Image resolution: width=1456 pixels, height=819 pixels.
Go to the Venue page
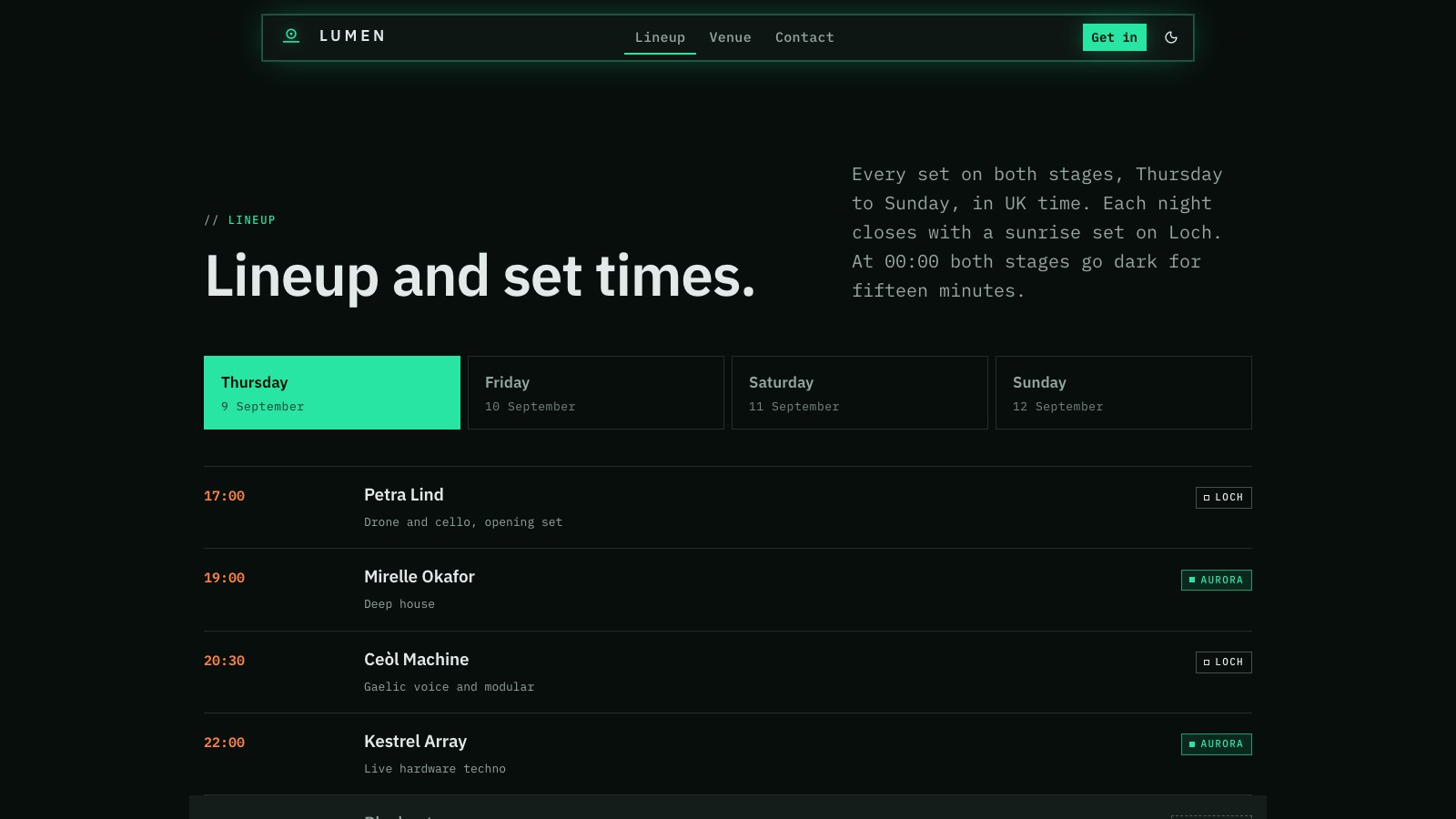click(730, 37)
